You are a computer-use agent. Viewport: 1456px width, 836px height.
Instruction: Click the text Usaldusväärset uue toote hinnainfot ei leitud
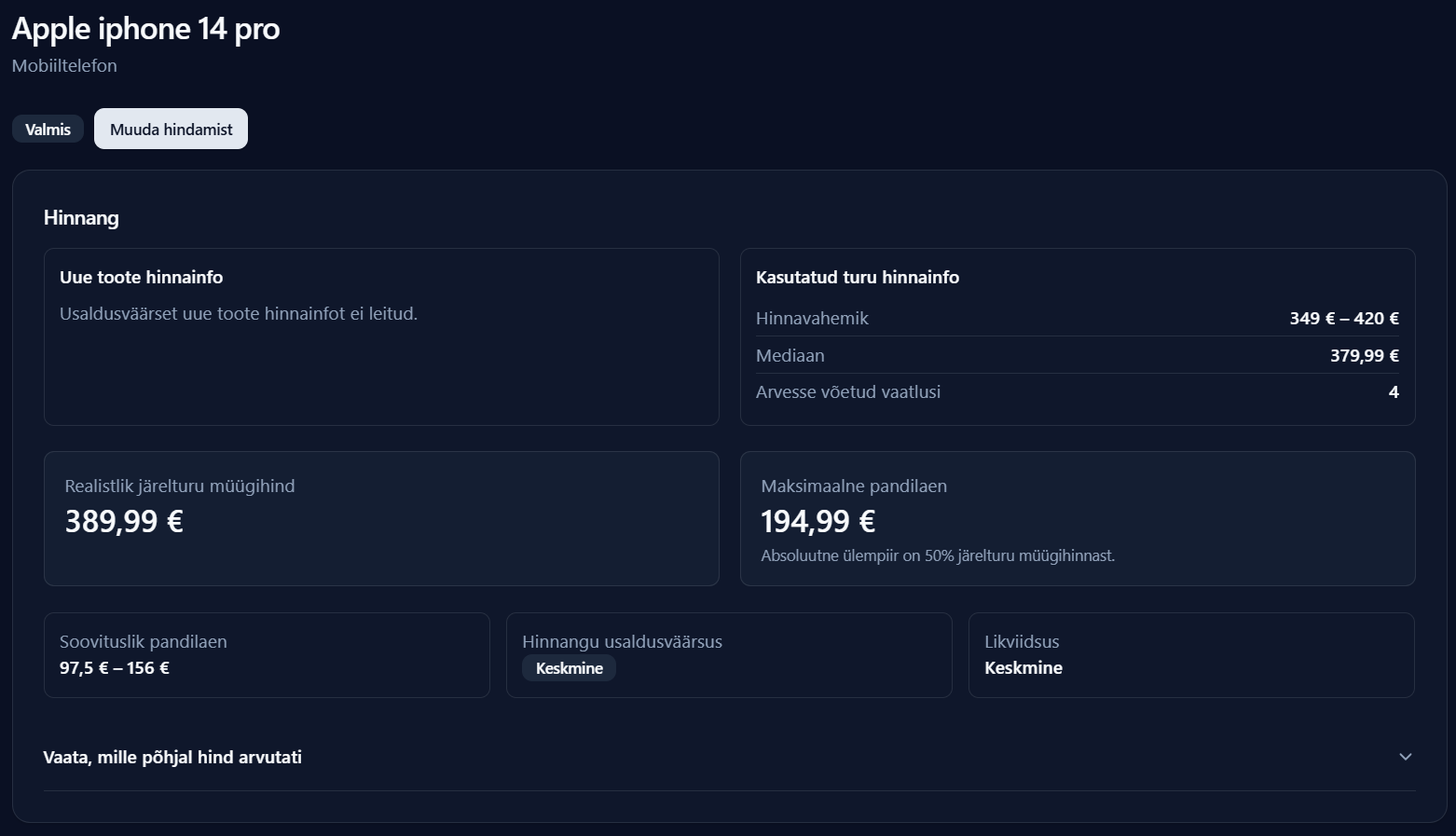(239, 314)
